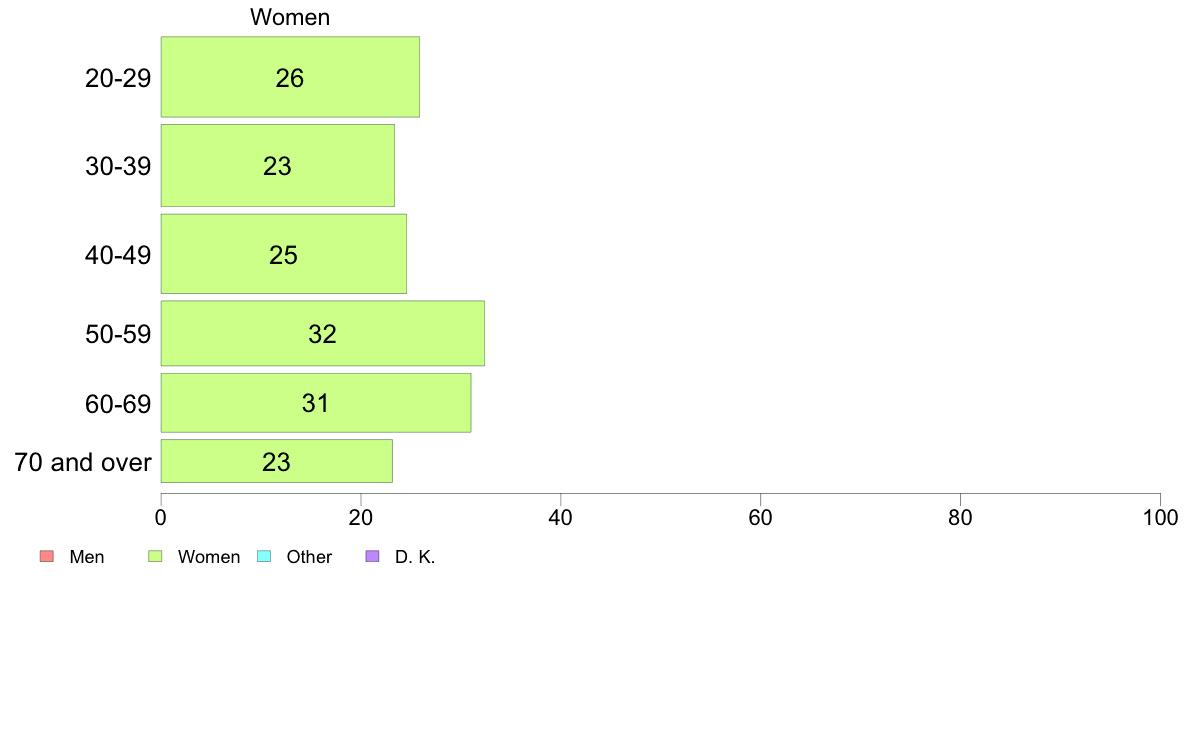The image size is (1188, 736).
Task: Click the Other legend text
Action: (x=309, y=557)
